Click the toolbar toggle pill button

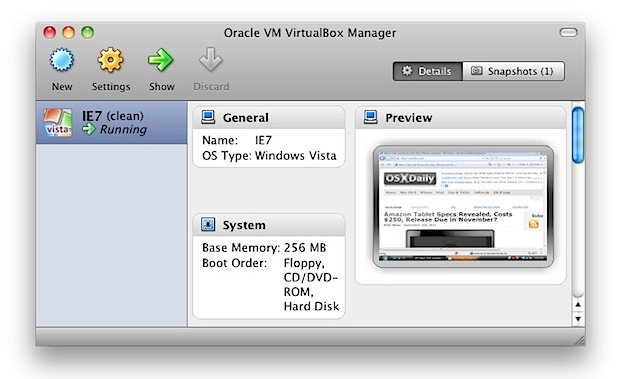568,32
